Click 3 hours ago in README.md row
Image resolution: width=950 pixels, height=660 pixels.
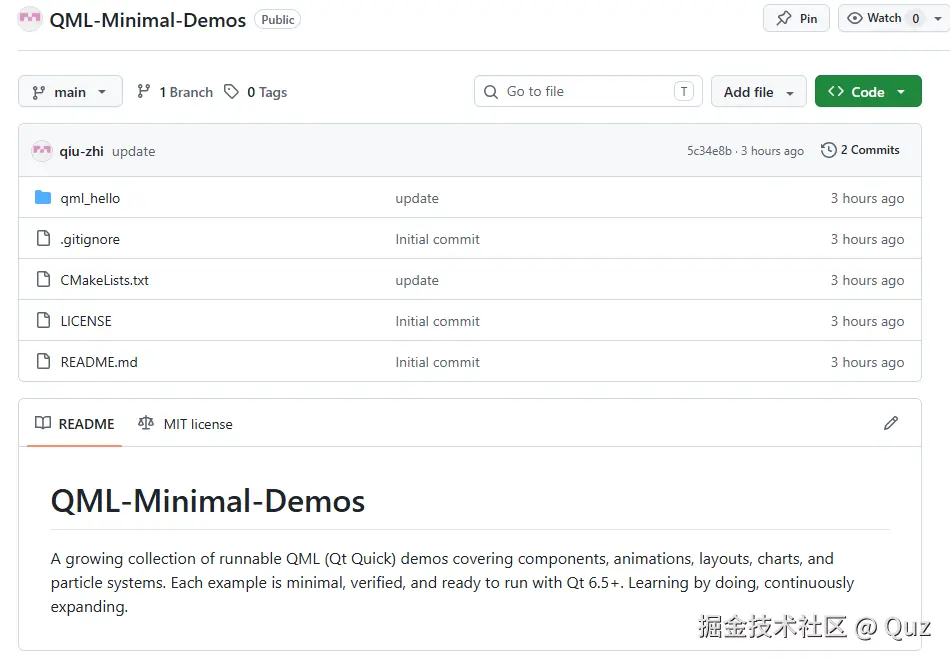pos(867,362)
